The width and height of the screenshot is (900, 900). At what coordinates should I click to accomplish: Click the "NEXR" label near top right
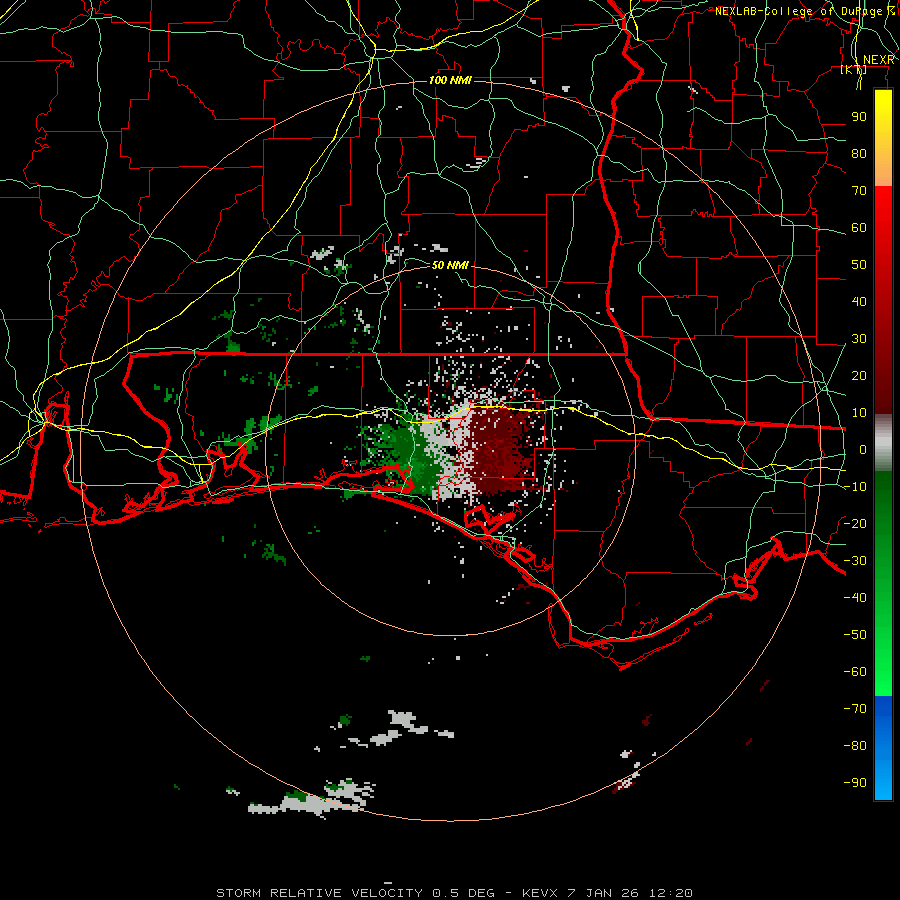[x=878, y=60]
